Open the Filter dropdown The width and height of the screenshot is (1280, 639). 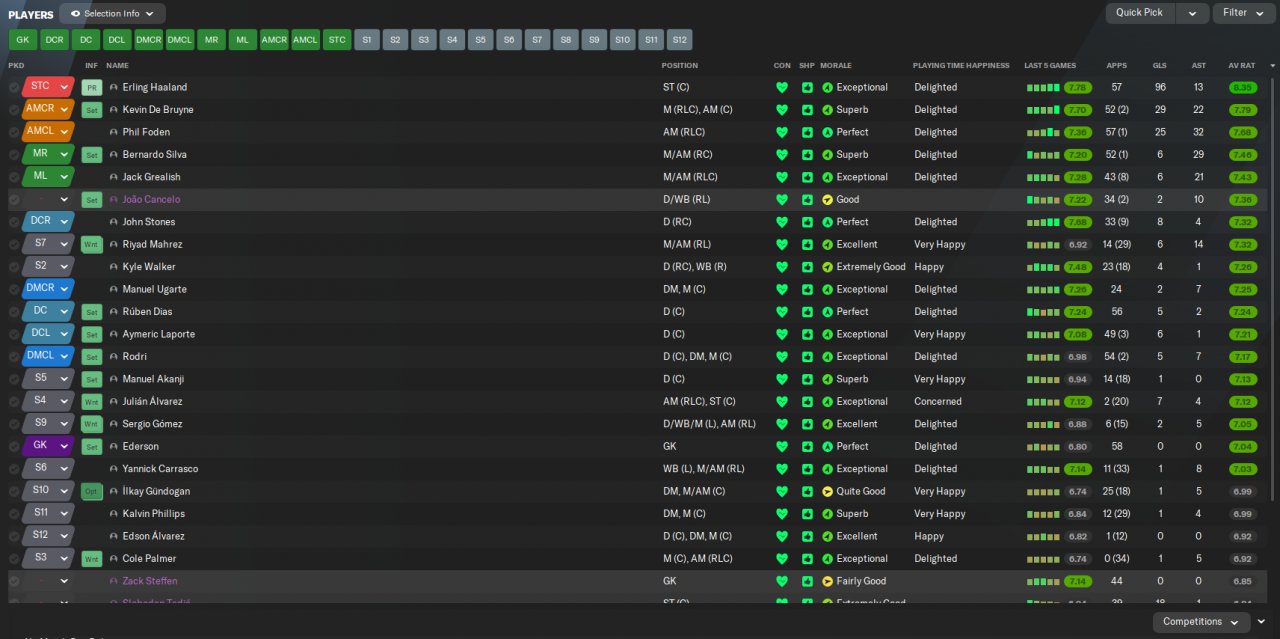(1244, 13)
